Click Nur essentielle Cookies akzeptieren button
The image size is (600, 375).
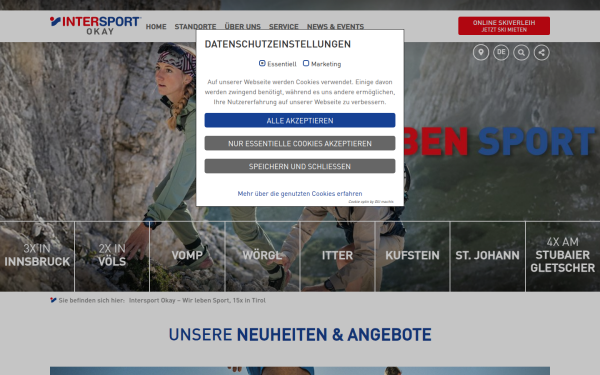[300, 143]
